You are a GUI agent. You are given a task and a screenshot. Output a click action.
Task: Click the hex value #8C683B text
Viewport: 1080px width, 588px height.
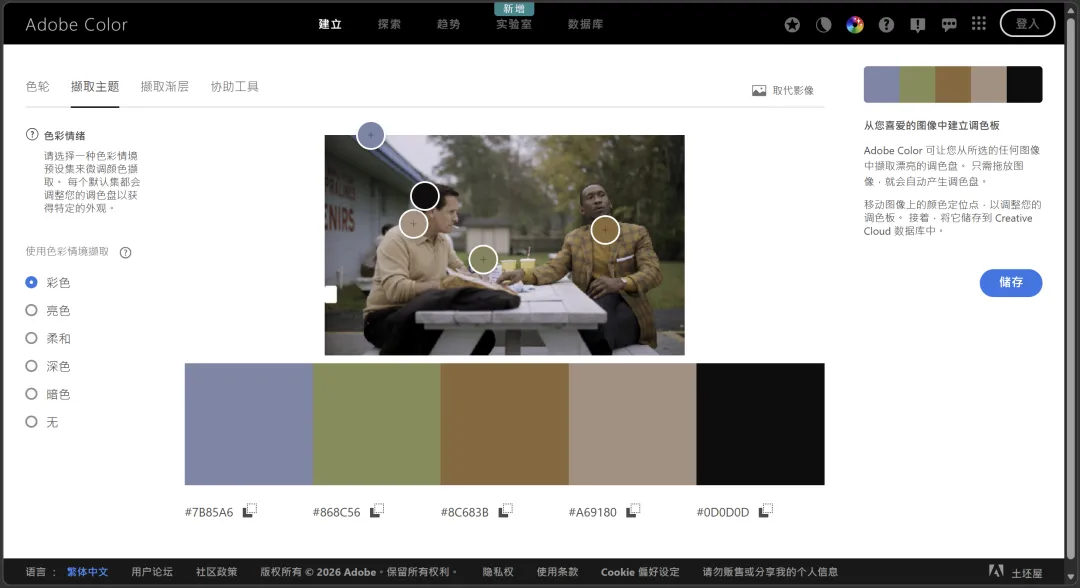coord(465,512)
